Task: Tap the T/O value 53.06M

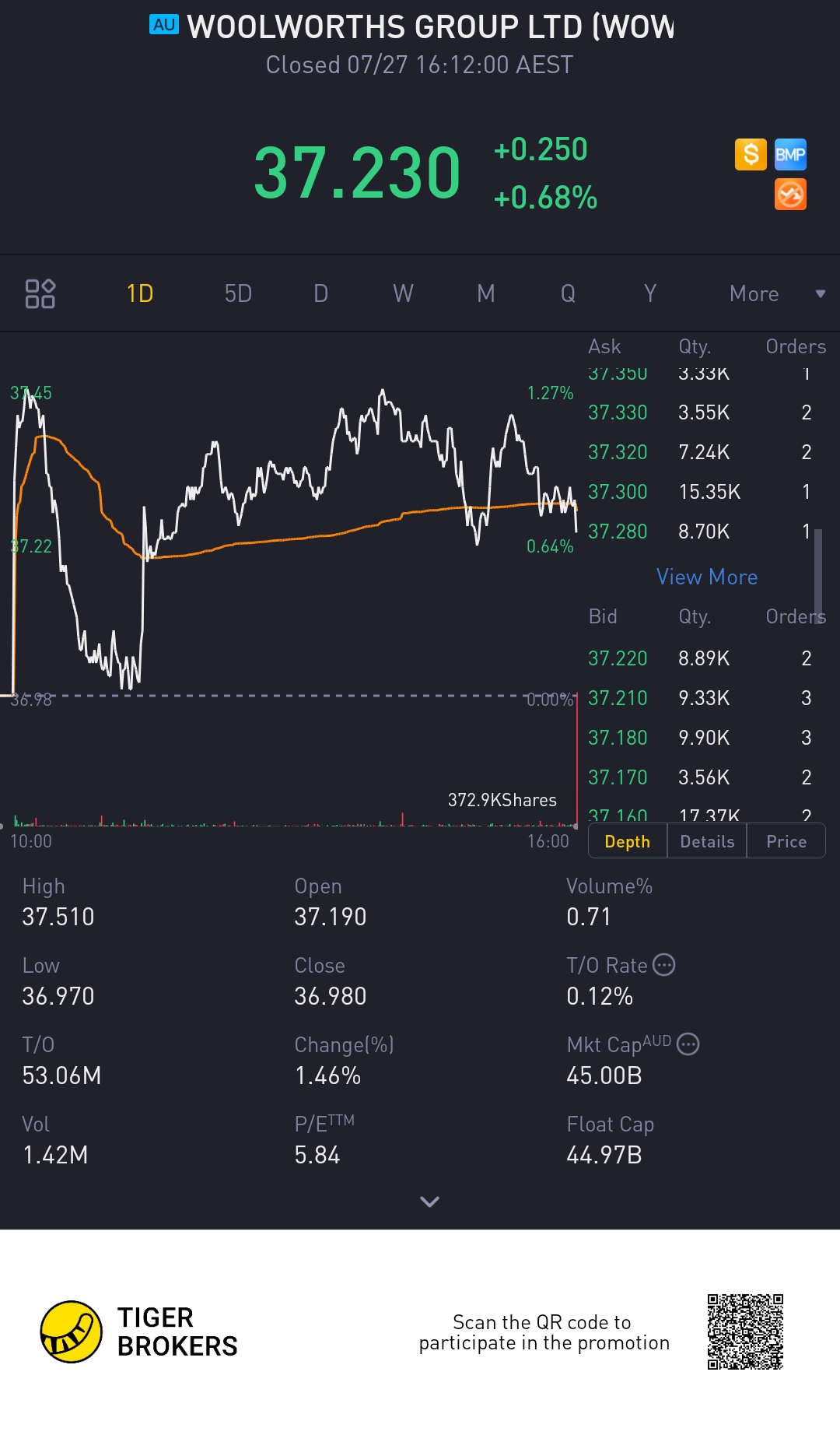Action: pos(61,1075)
